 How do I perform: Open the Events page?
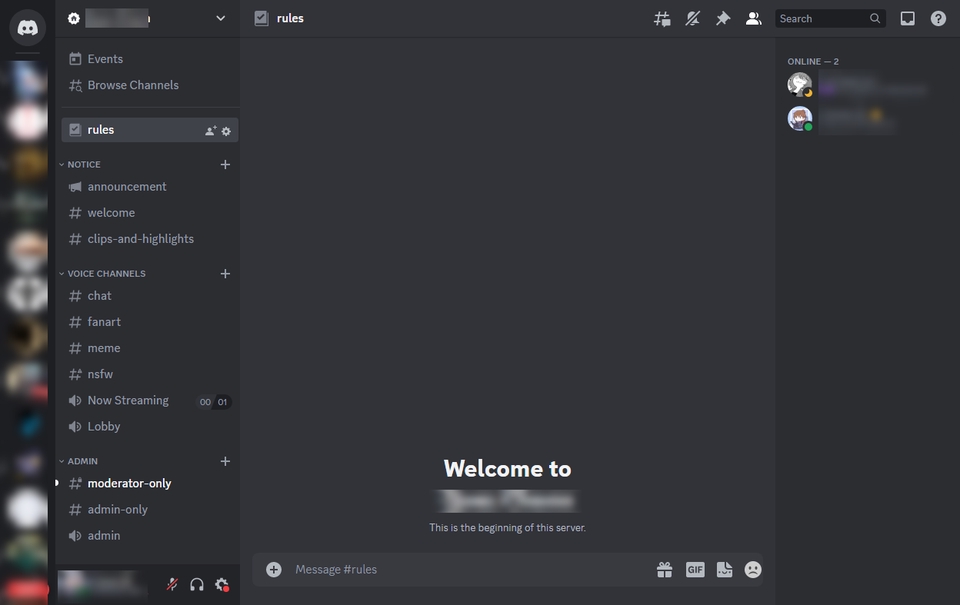[104, 58]
